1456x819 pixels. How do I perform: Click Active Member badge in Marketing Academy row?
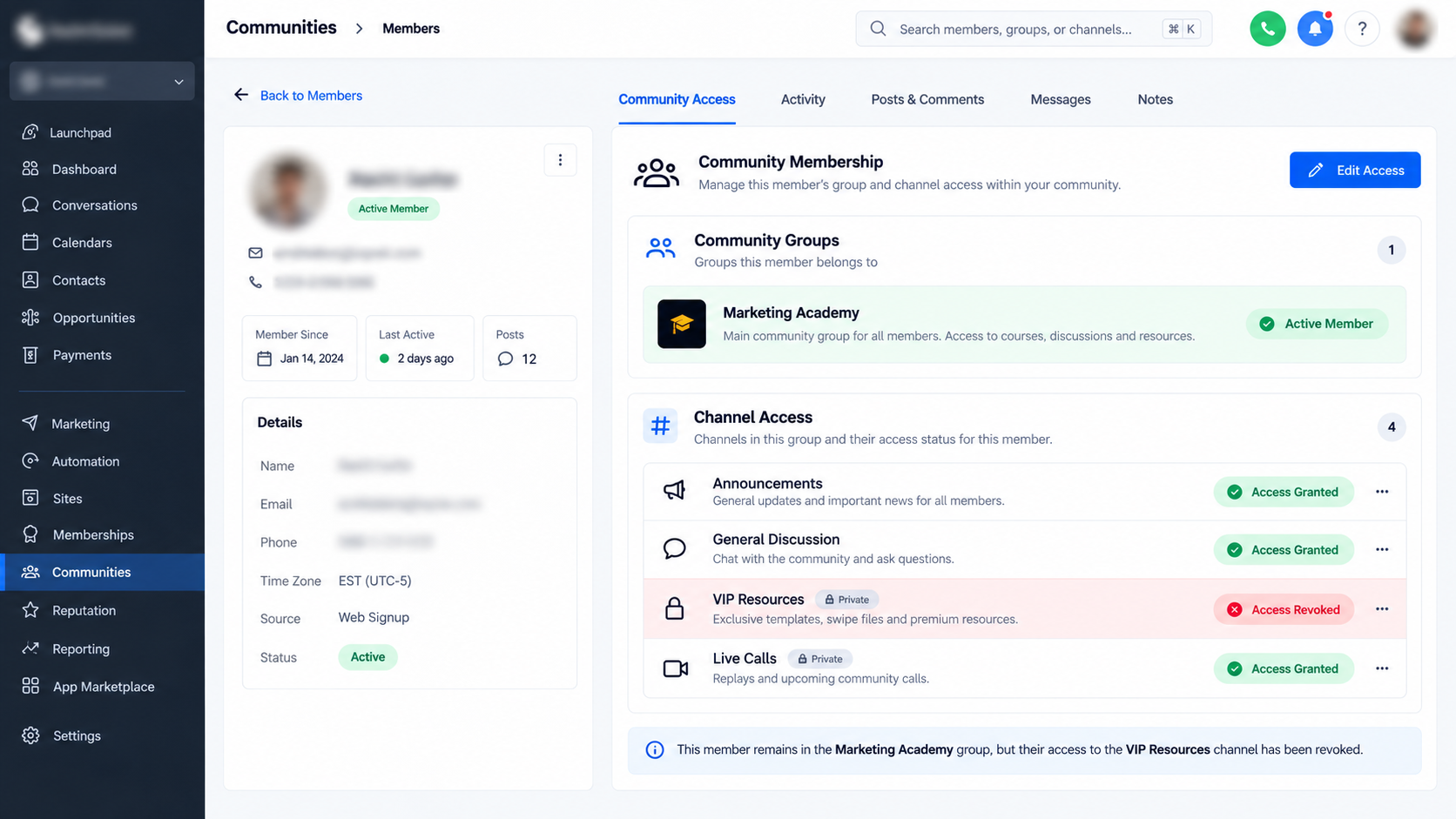point(1317,324)
